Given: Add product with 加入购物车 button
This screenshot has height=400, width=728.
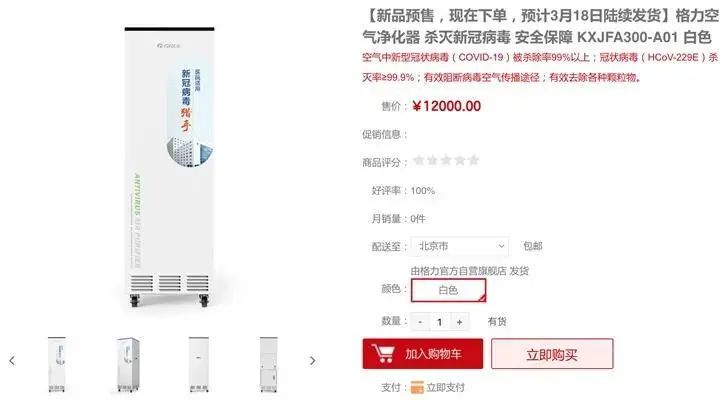Looking at the screenshot, I should point(422,354).
